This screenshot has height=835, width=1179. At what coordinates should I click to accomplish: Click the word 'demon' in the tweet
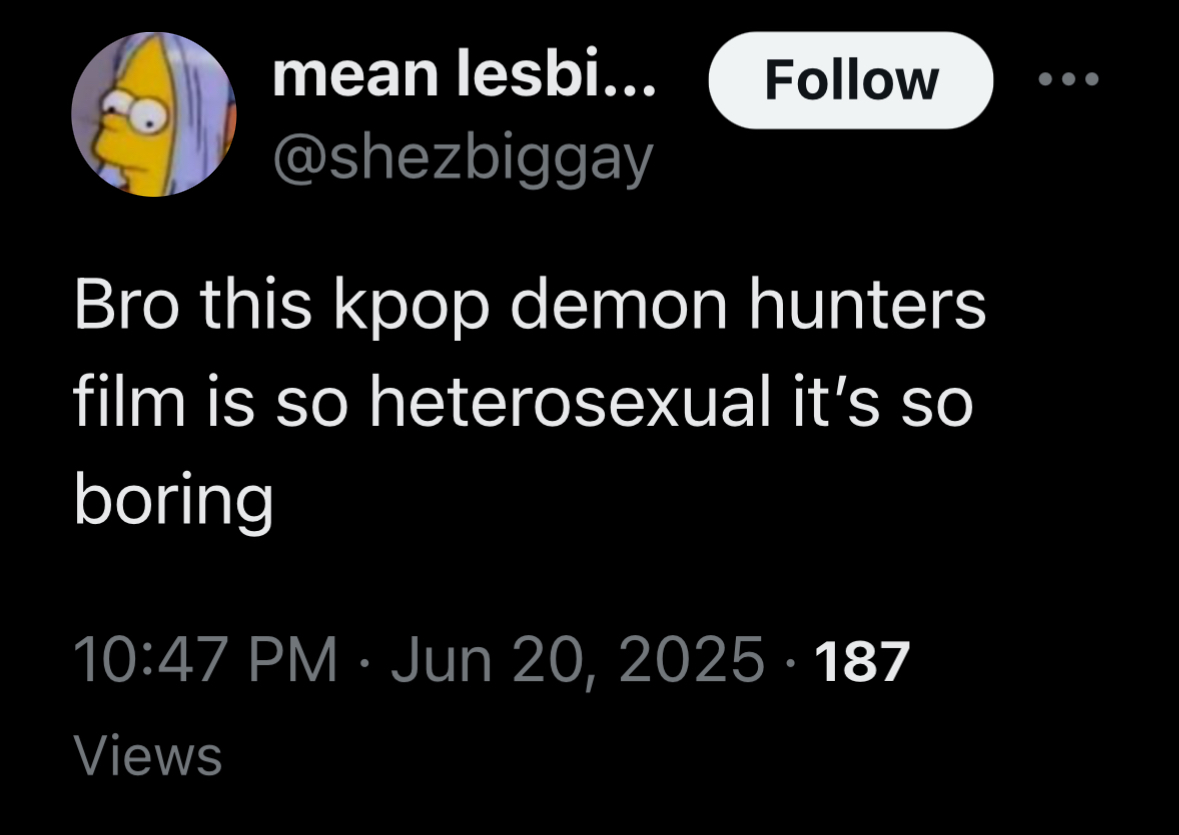tap(619, 305)
